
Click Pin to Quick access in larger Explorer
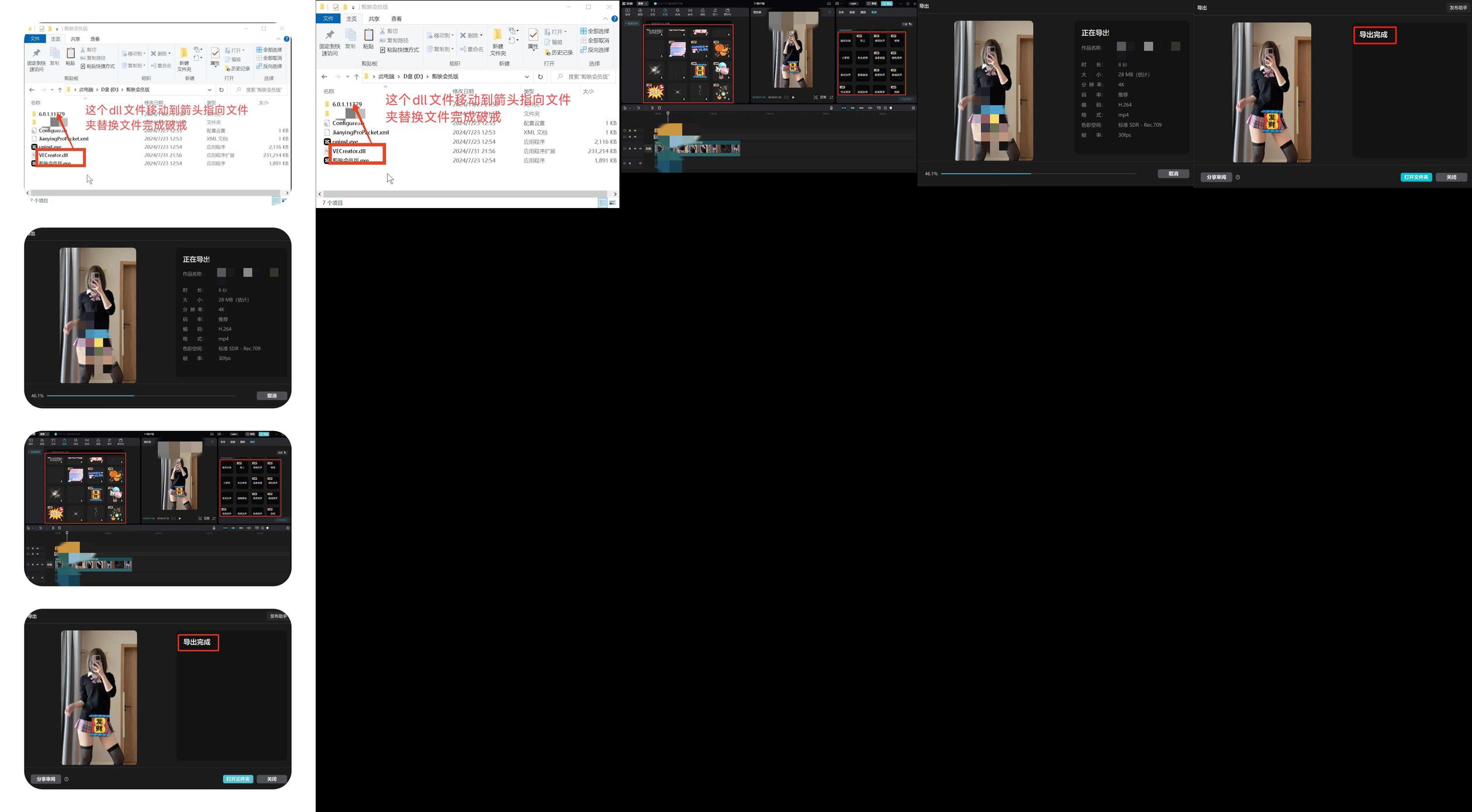(329, 36)
